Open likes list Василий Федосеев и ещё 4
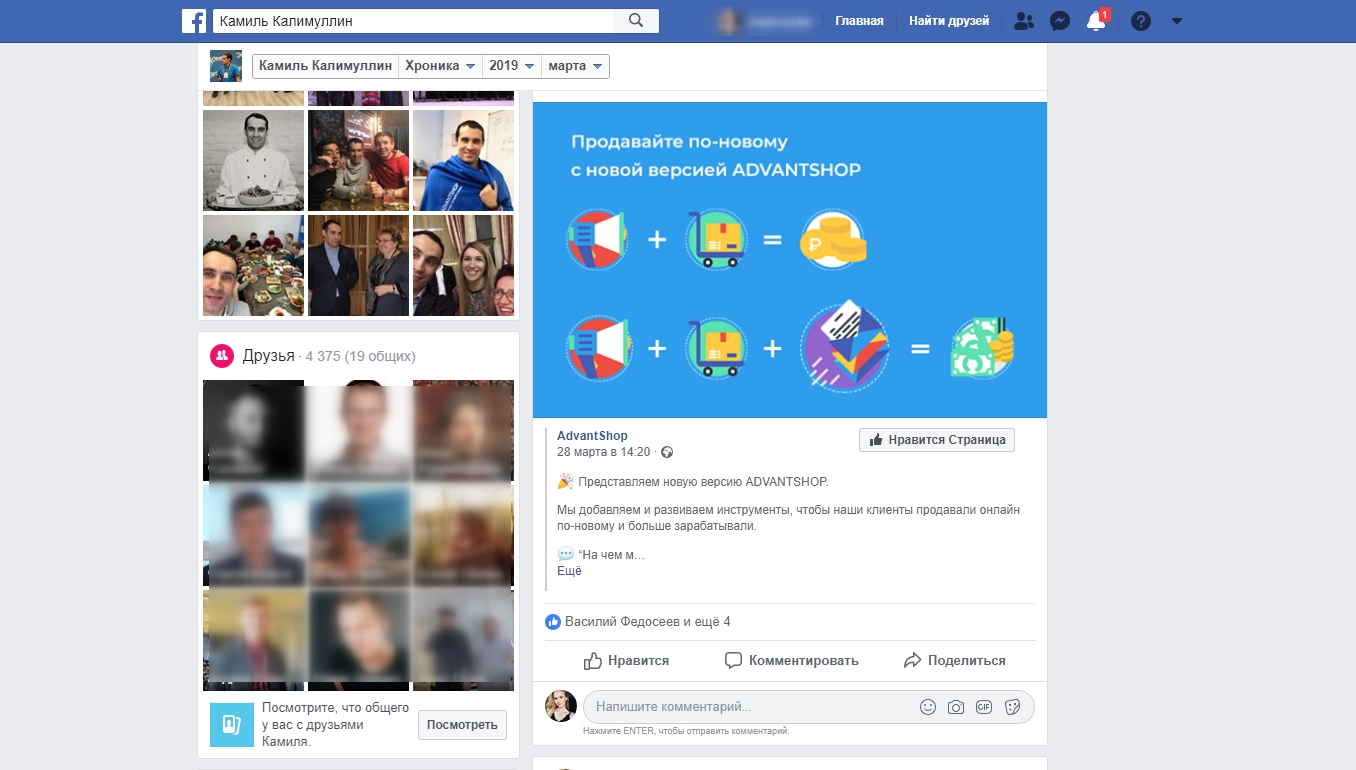 coord(648,622)
